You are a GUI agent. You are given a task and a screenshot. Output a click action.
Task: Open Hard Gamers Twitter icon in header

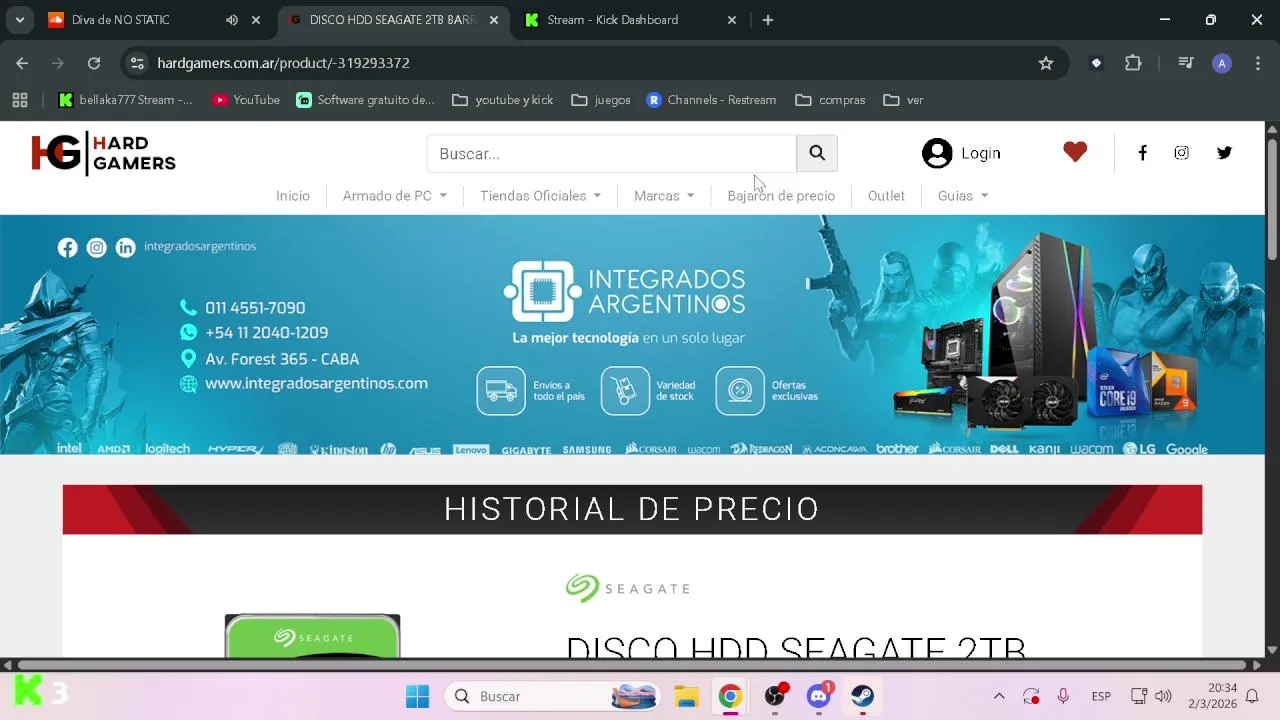(x=1224, y=153)
